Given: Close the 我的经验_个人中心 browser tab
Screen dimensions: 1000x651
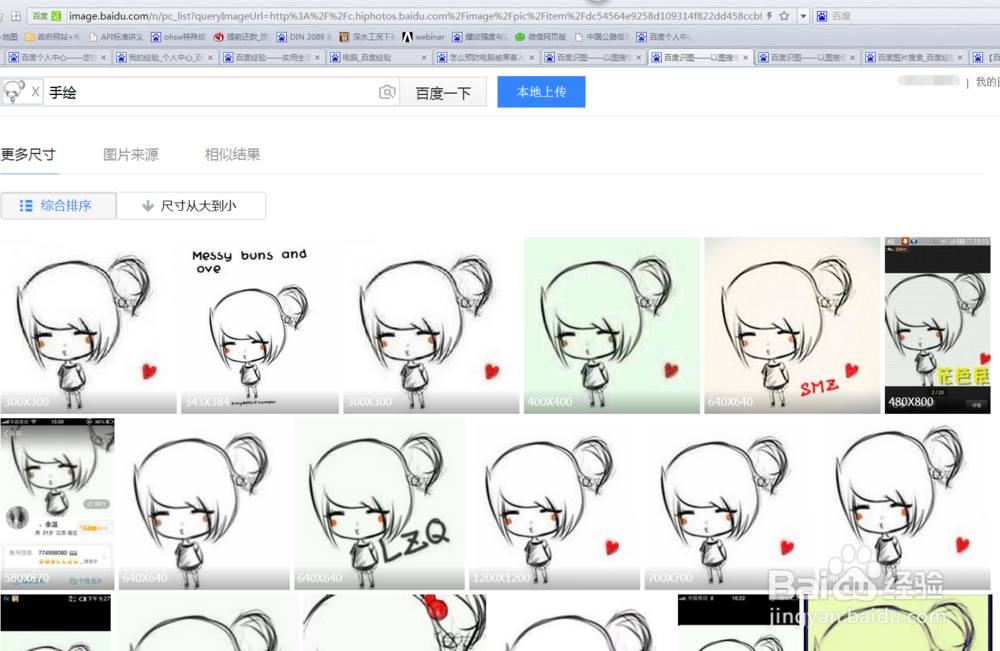Looking at the screenshot, I should tap(210, 57).
